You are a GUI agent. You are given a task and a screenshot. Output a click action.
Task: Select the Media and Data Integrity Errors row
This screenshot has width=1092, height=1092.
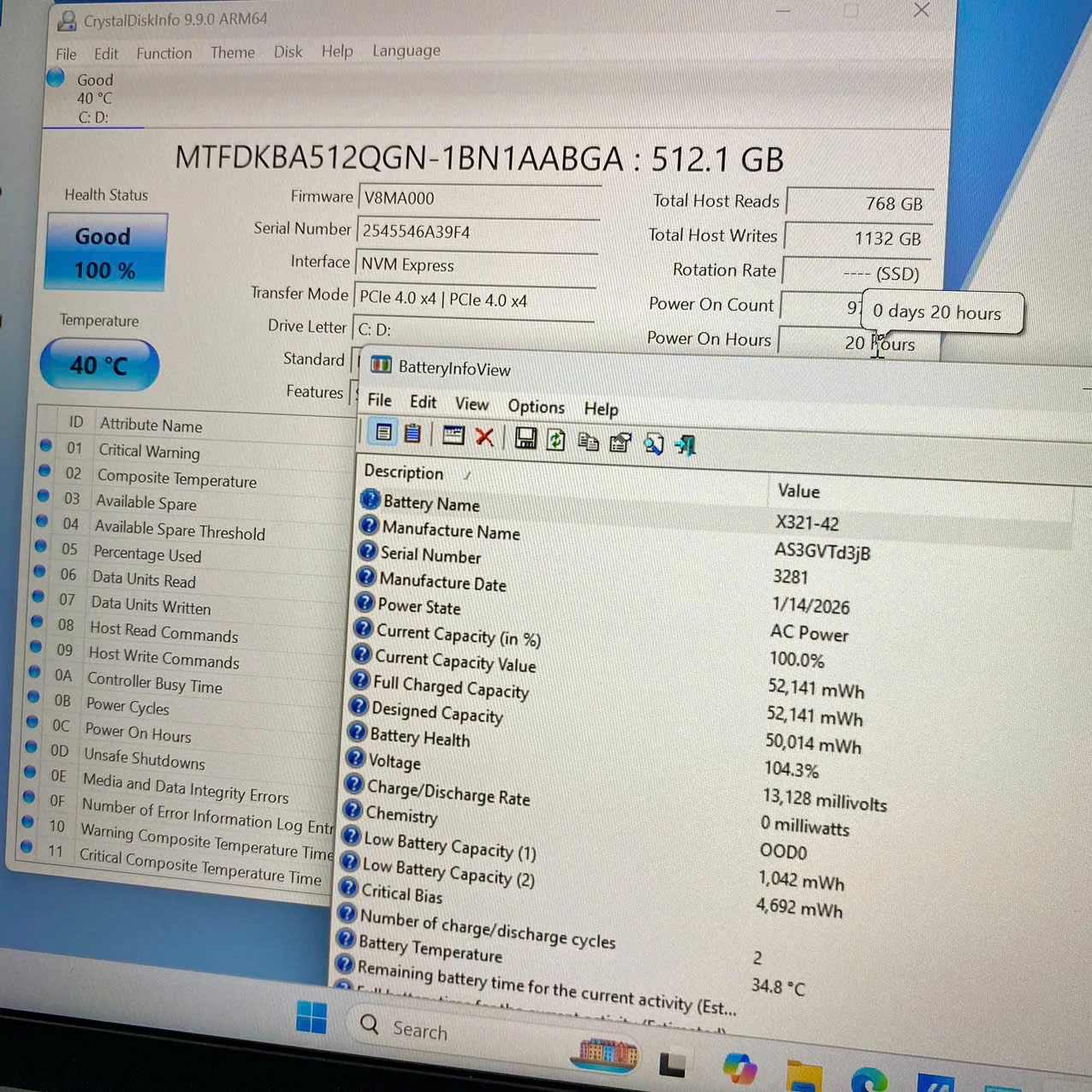177,784
